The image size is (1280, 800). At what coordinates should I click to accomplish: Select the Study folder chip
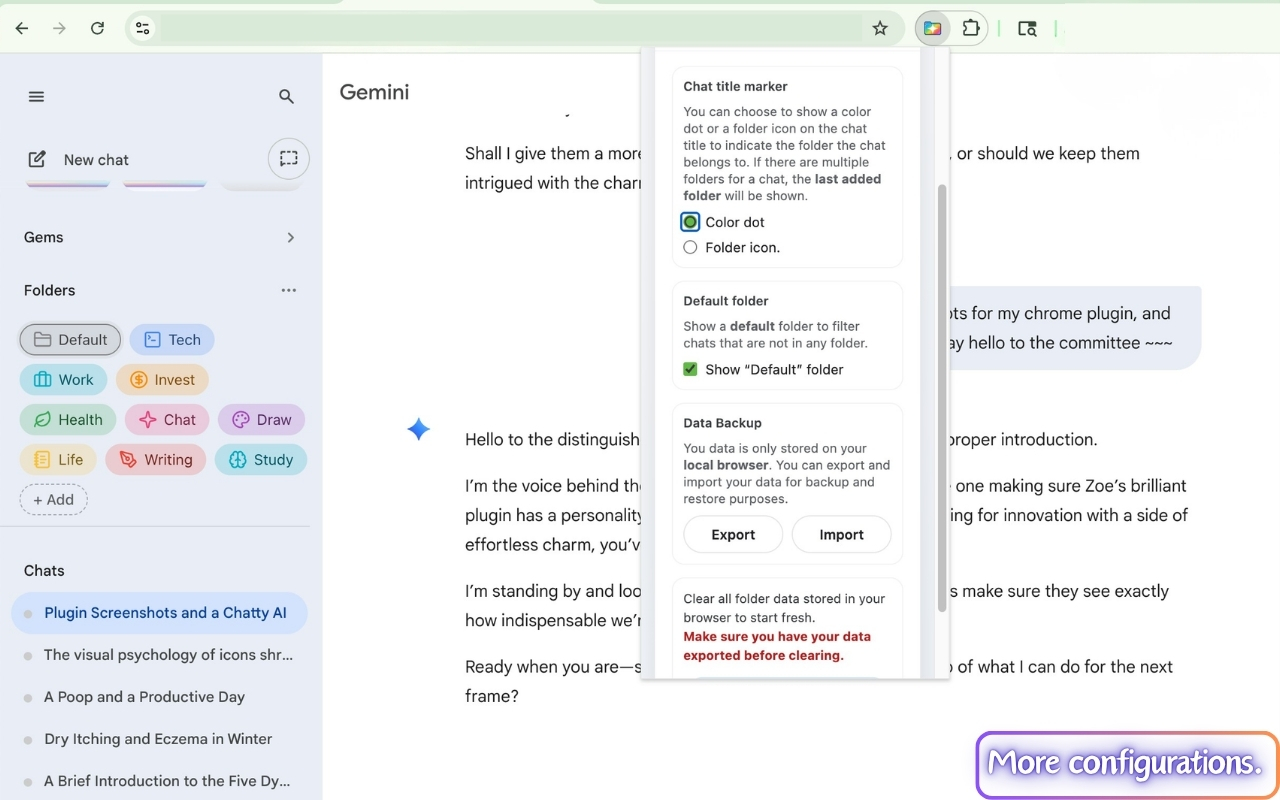click(x=261, y=460)
